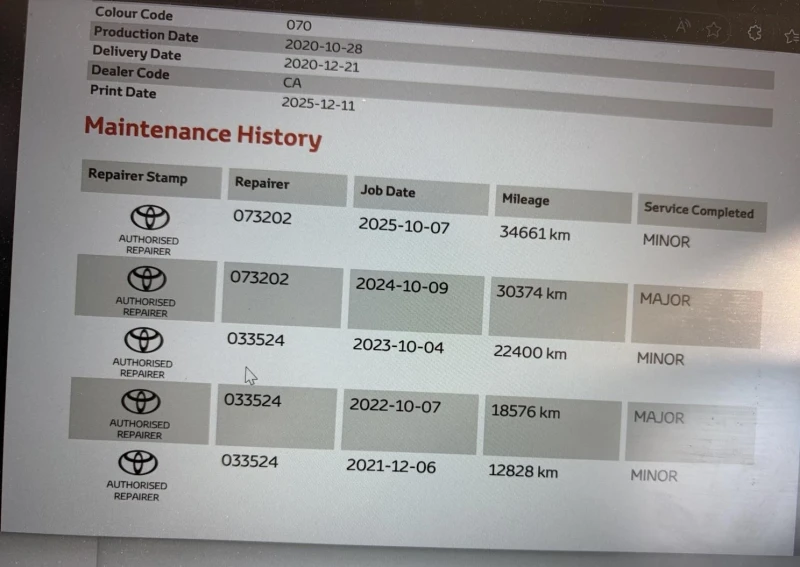Add page to favorites with star icon
This screenshot has width=800, height=567.
(714, 30)
